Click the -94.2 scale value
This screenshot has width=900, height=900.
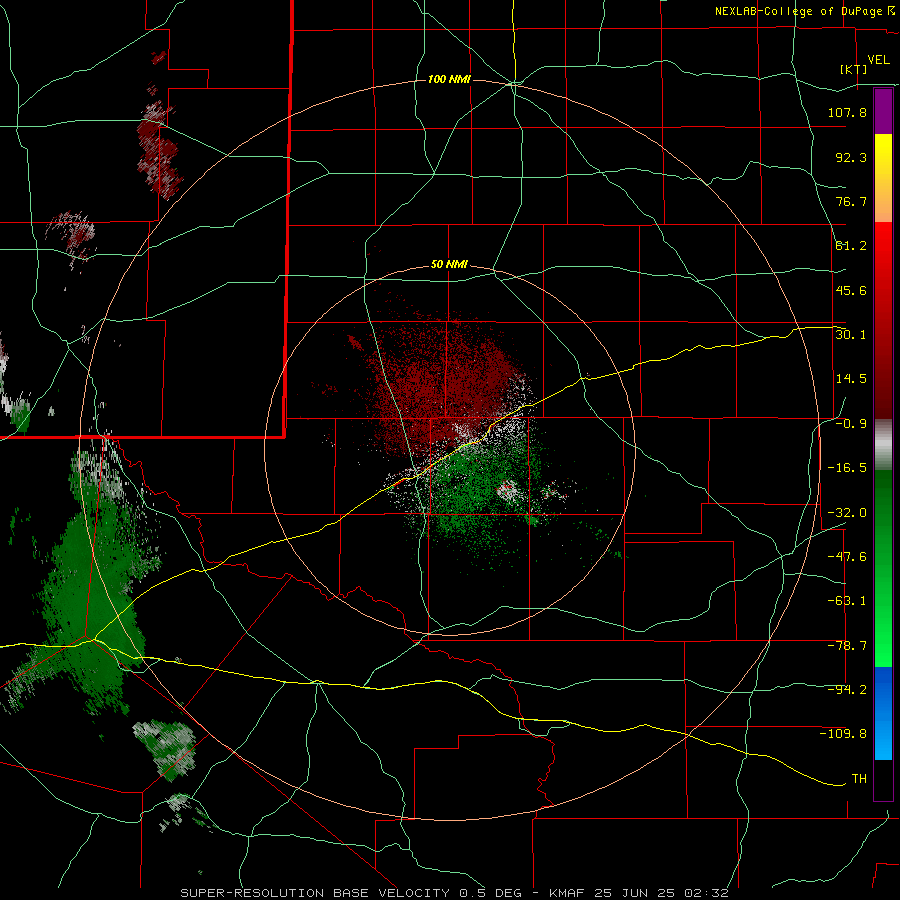847,690
